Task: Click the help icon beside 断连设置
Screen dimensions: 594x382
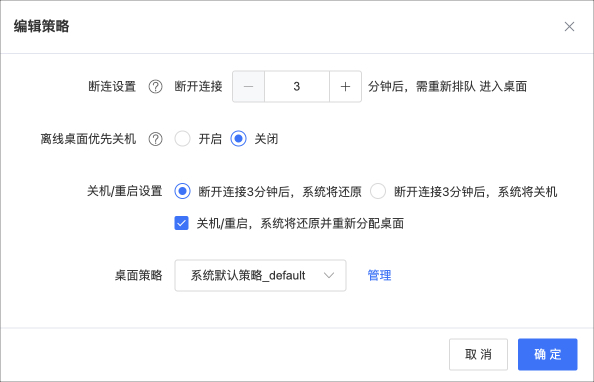Action: tap(155, 87)
